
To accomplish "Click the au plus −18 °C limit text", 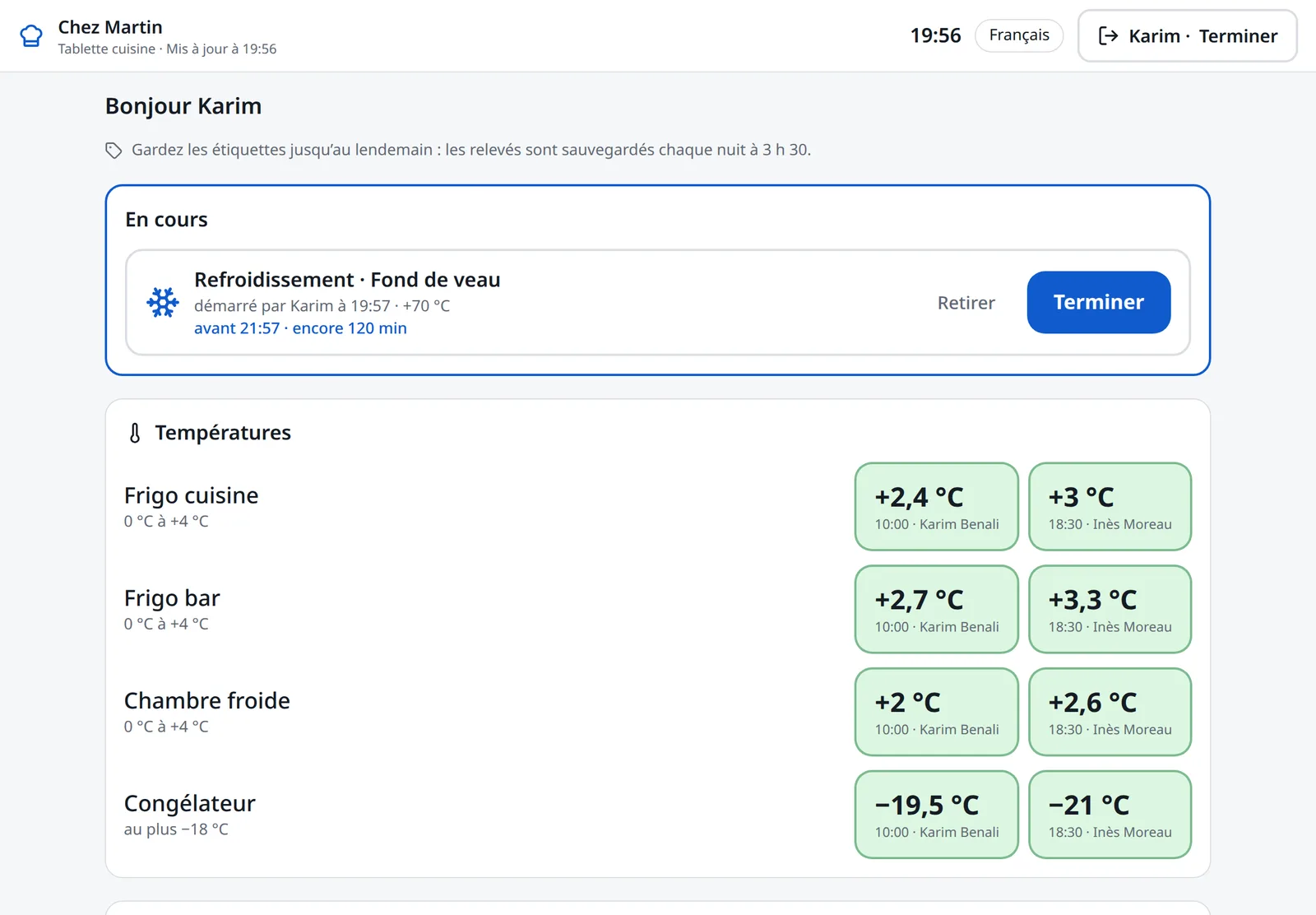I will point(176,829).
